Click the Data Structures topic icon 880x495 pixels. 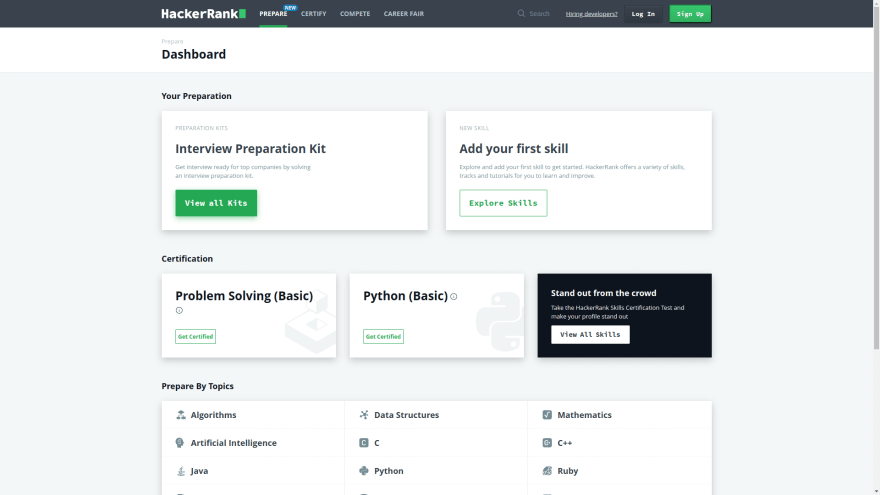pos(364,415)
